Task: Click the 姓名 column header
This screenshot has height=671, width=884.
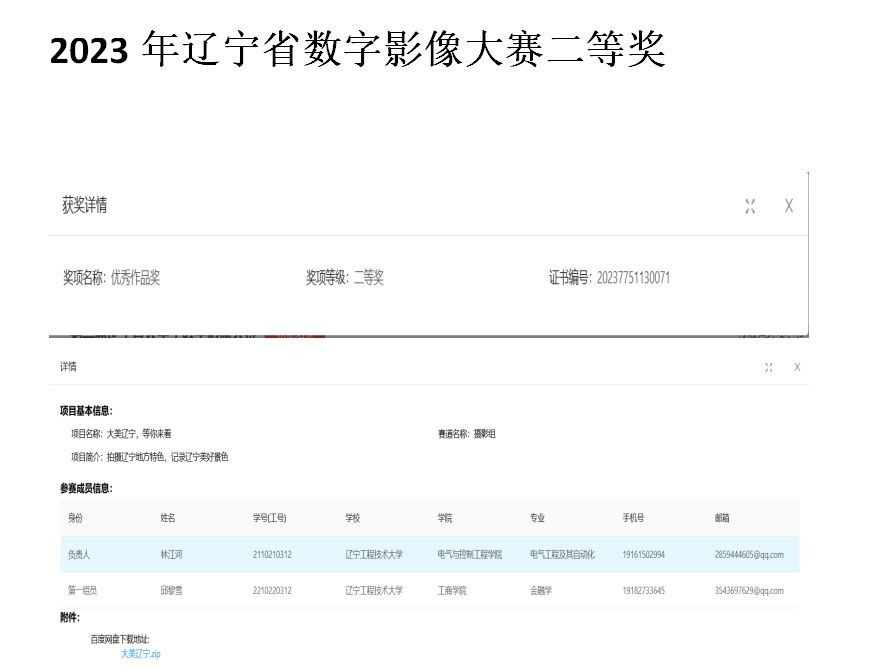Action: coord(168,518)
